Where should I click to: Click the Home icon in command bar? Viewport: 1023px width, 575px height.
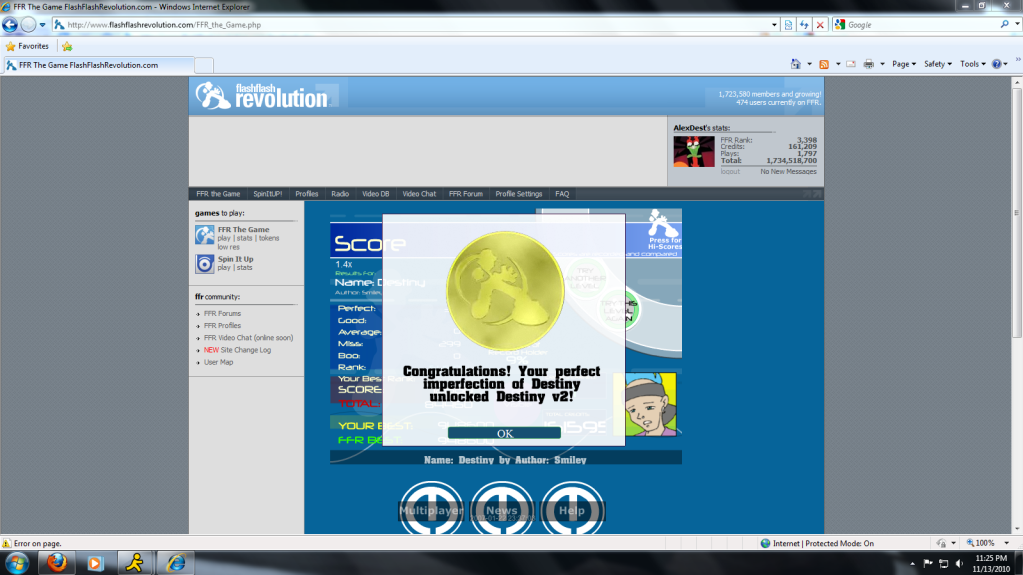(796, 64)
